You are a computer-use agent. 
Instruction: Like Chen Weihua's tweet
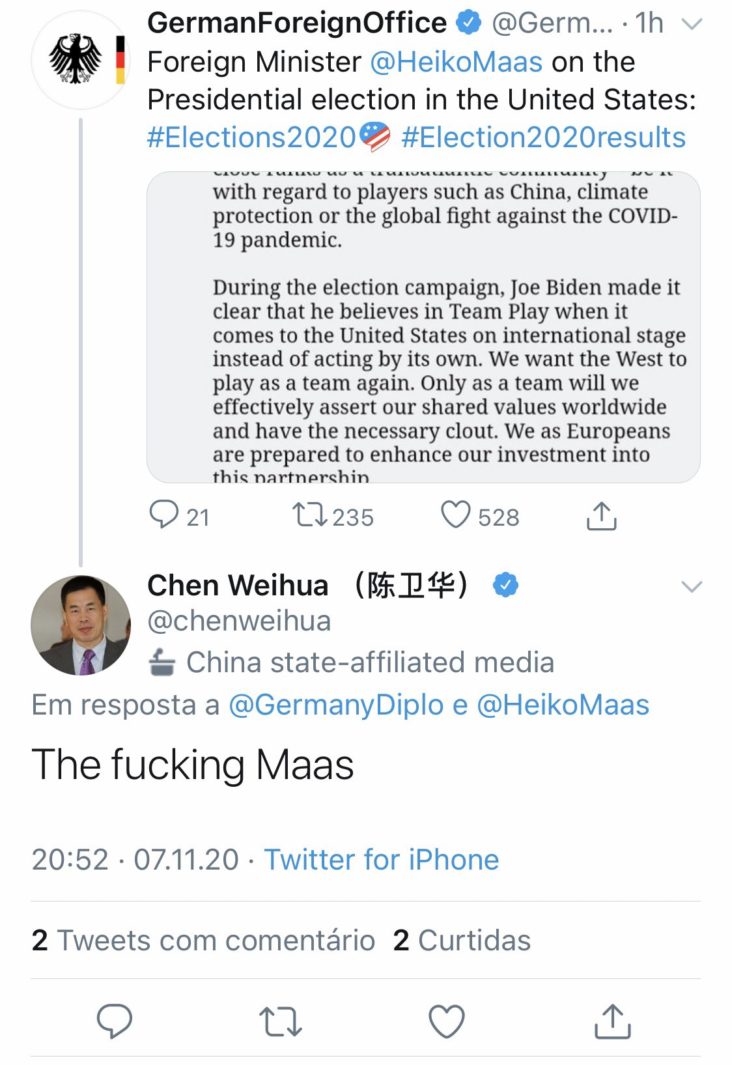pos(446,1020)
